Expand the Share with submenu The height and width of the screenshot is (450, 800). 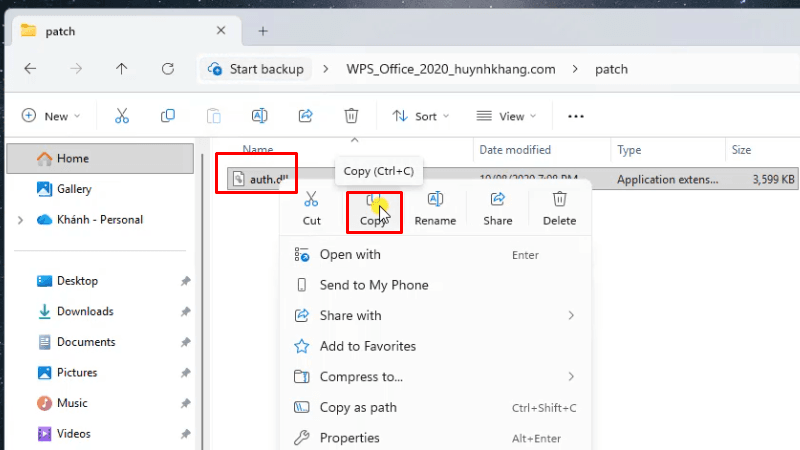571,316
